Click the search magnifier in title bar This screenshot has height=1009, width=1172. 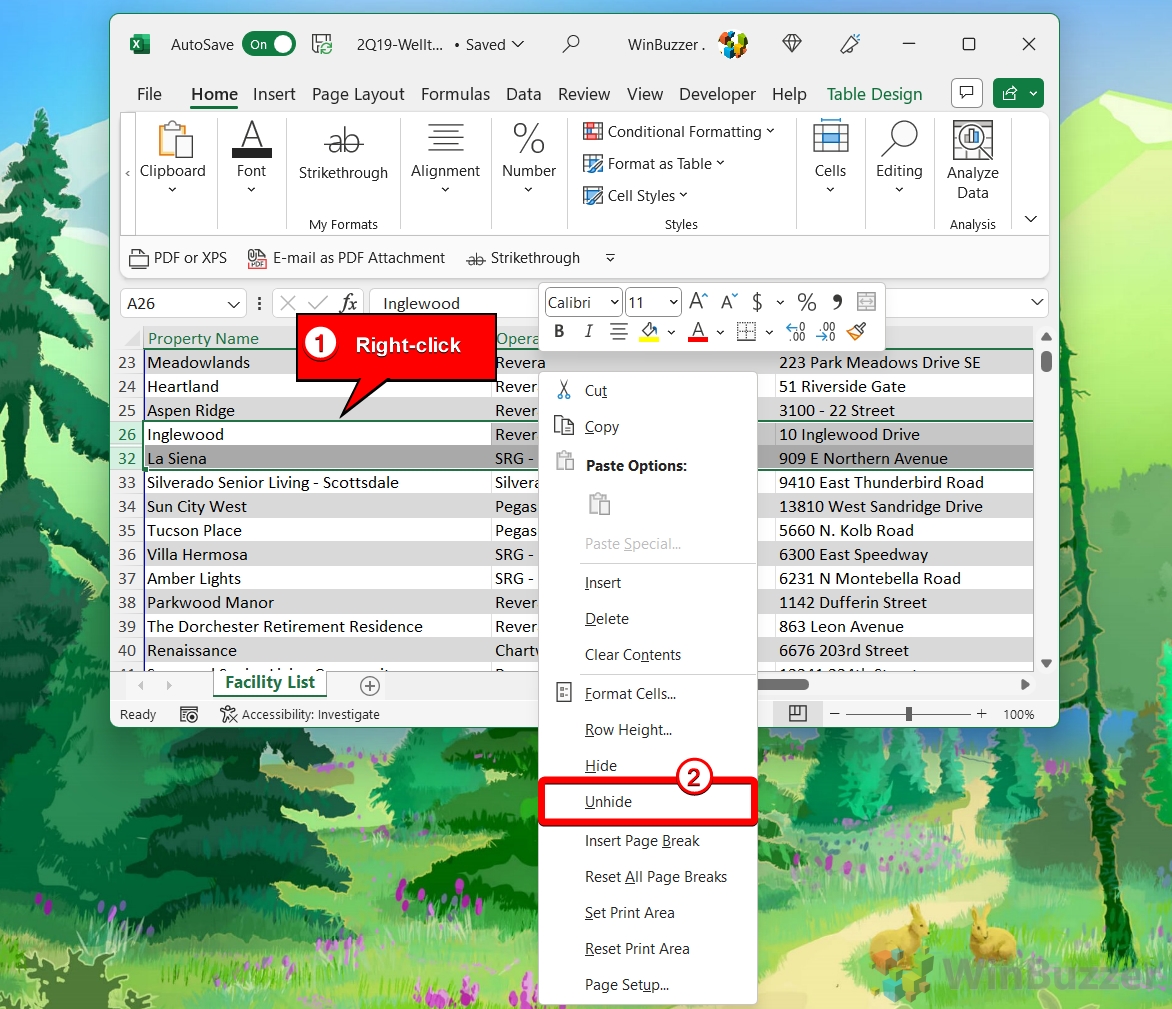[x=571, y=44]
